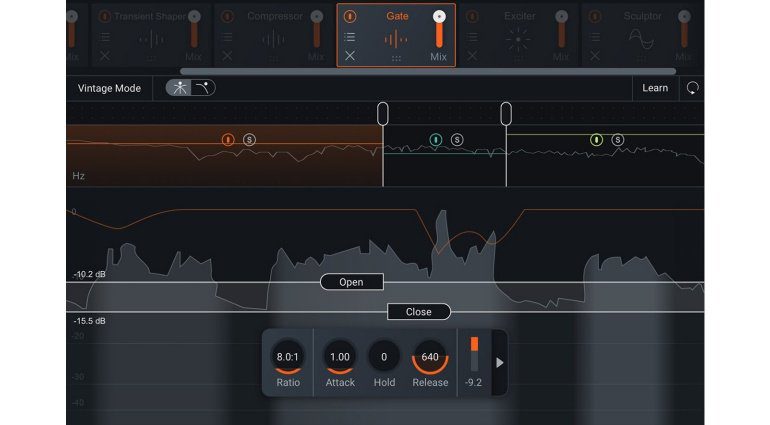The width and height of the screenshot is (770, 425).
Task: Select the first Vintage Mode detection icon
Action: (x=179, y=88)
